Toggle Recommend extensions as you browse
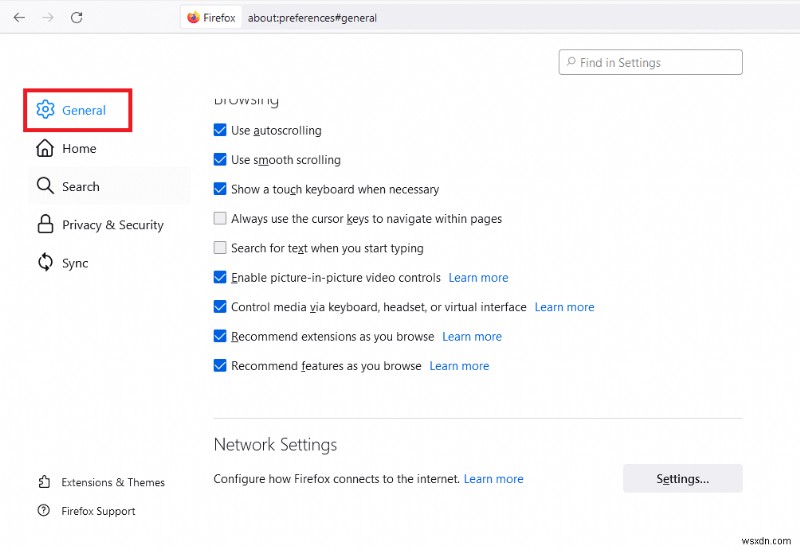The width and height of the screenshot is (800, 549). pyautogui.click(x=220, y=337)
